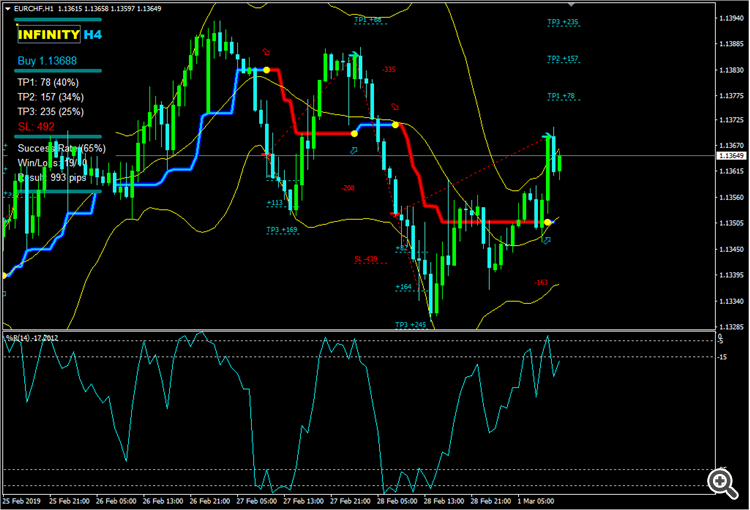The width and height of the screenshot is (750, 510).
Task: Click the red -163 loss label
Action: coord(541,283)
